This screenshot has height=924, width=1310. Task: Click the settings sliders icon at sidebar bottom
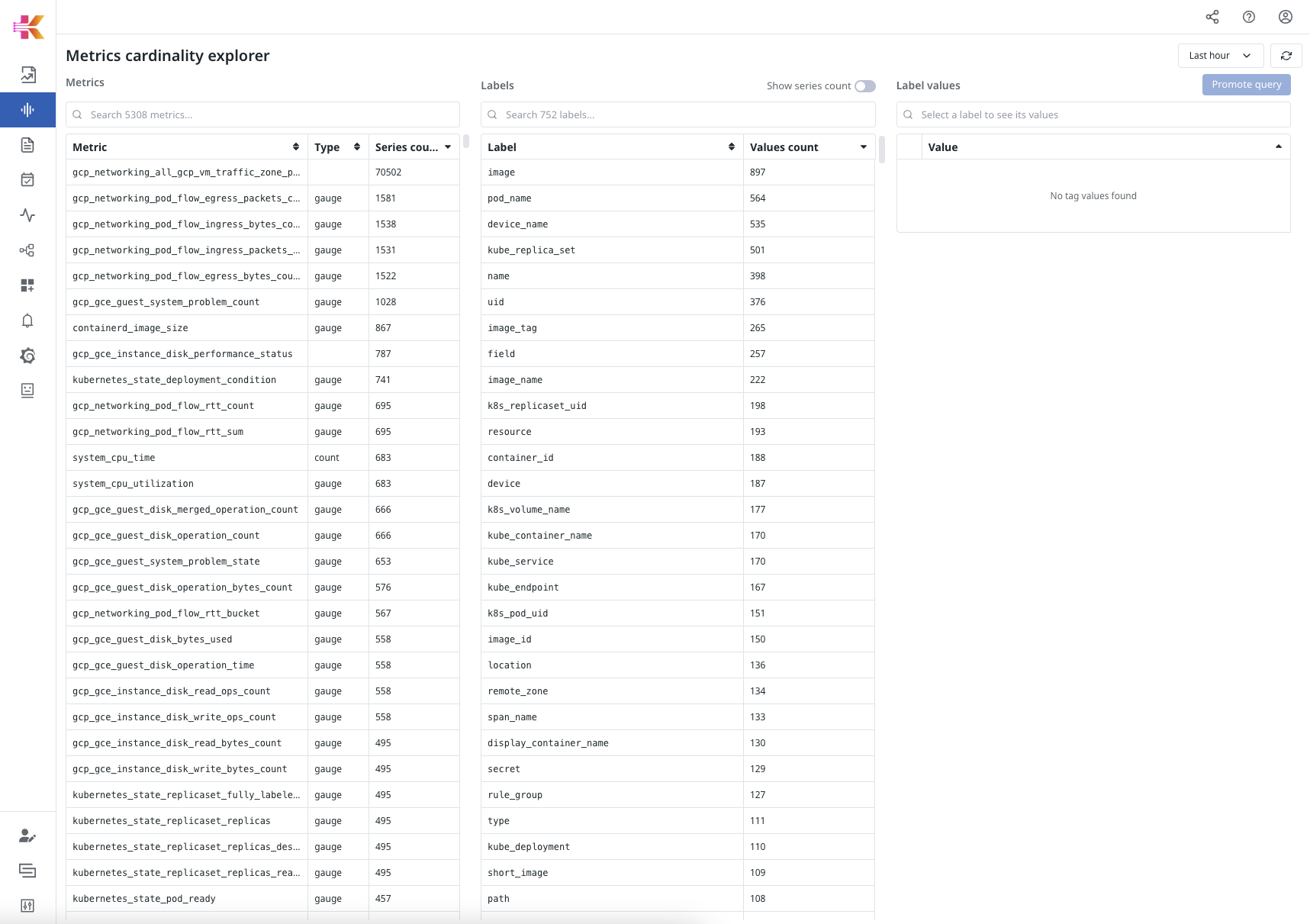click(27, 906)
